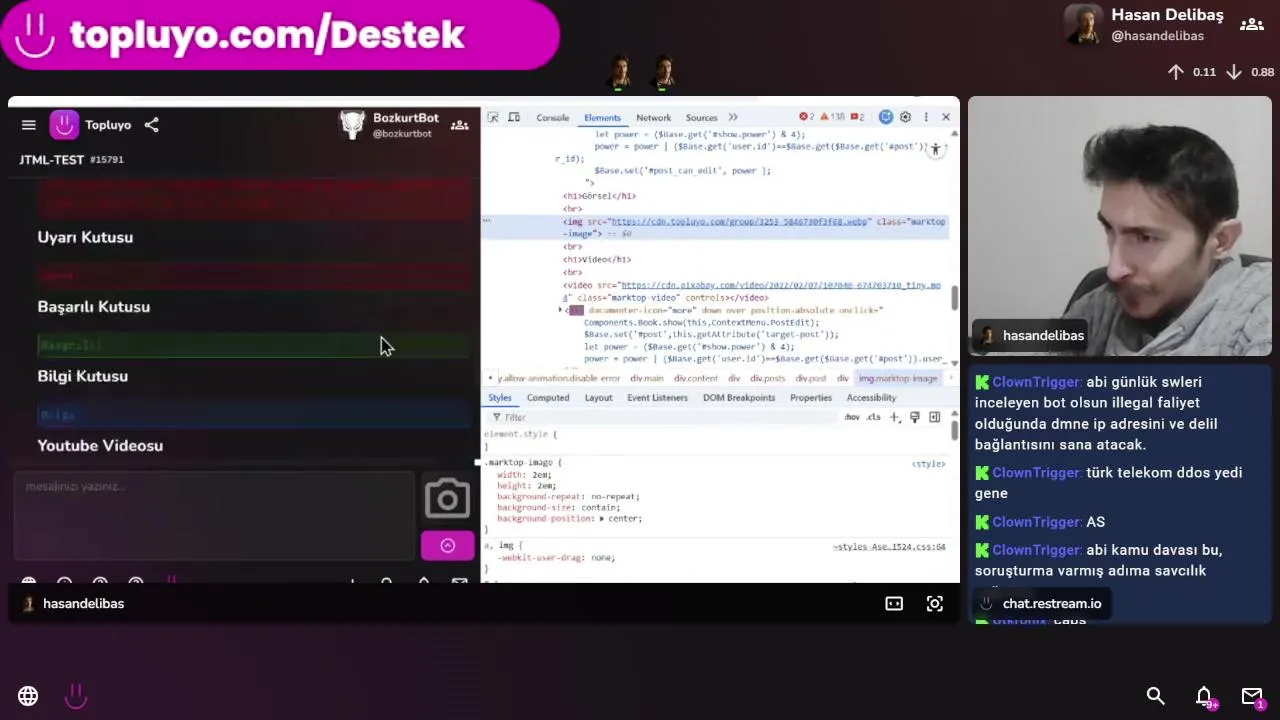
Task: Select div.content in the breadcrumb
Action: pos(695,379)
